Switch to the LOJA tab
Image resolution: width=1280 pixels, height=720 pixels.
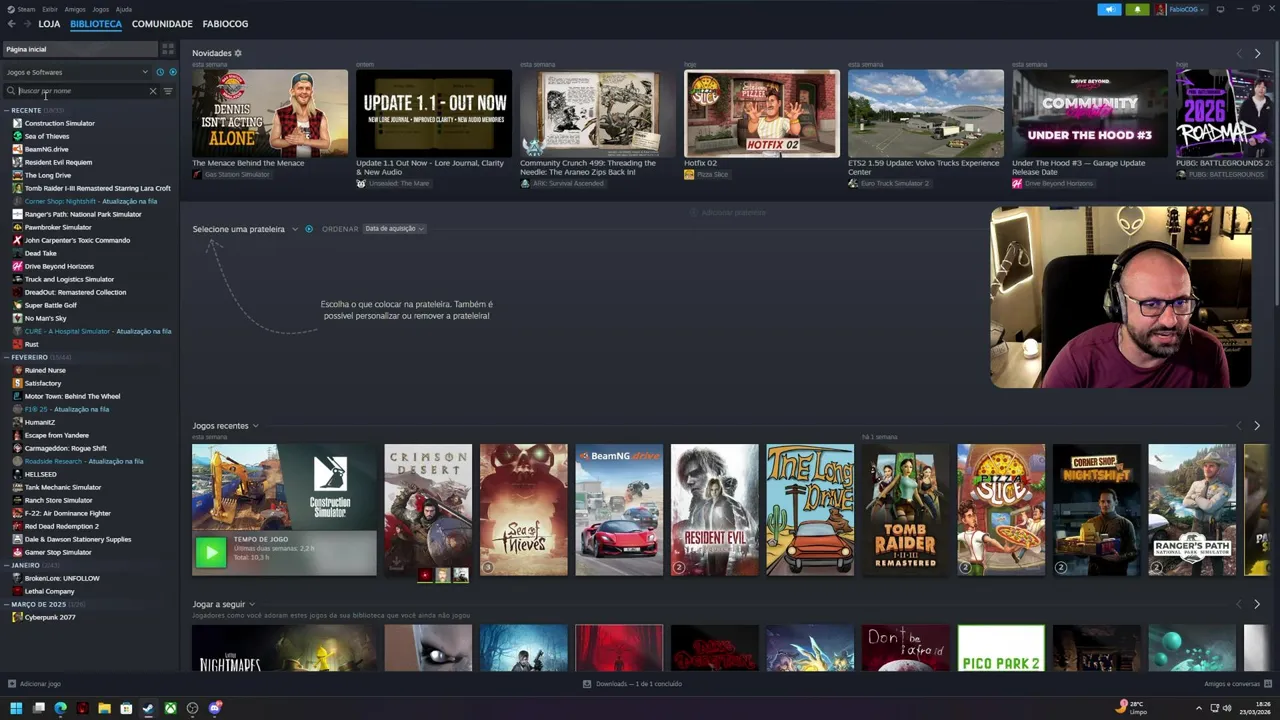pyautogui.click(x=49, y=24)
